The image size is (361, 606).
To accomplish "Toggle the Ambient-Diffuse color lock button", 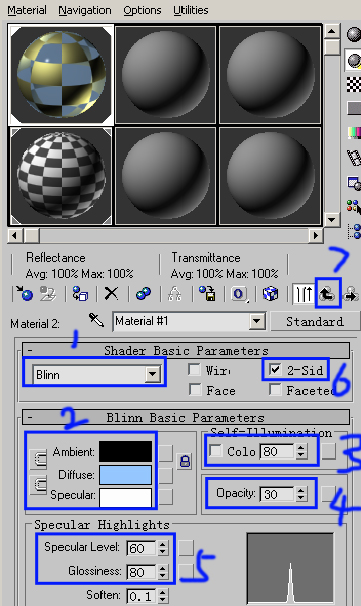I will pos(38,459).
